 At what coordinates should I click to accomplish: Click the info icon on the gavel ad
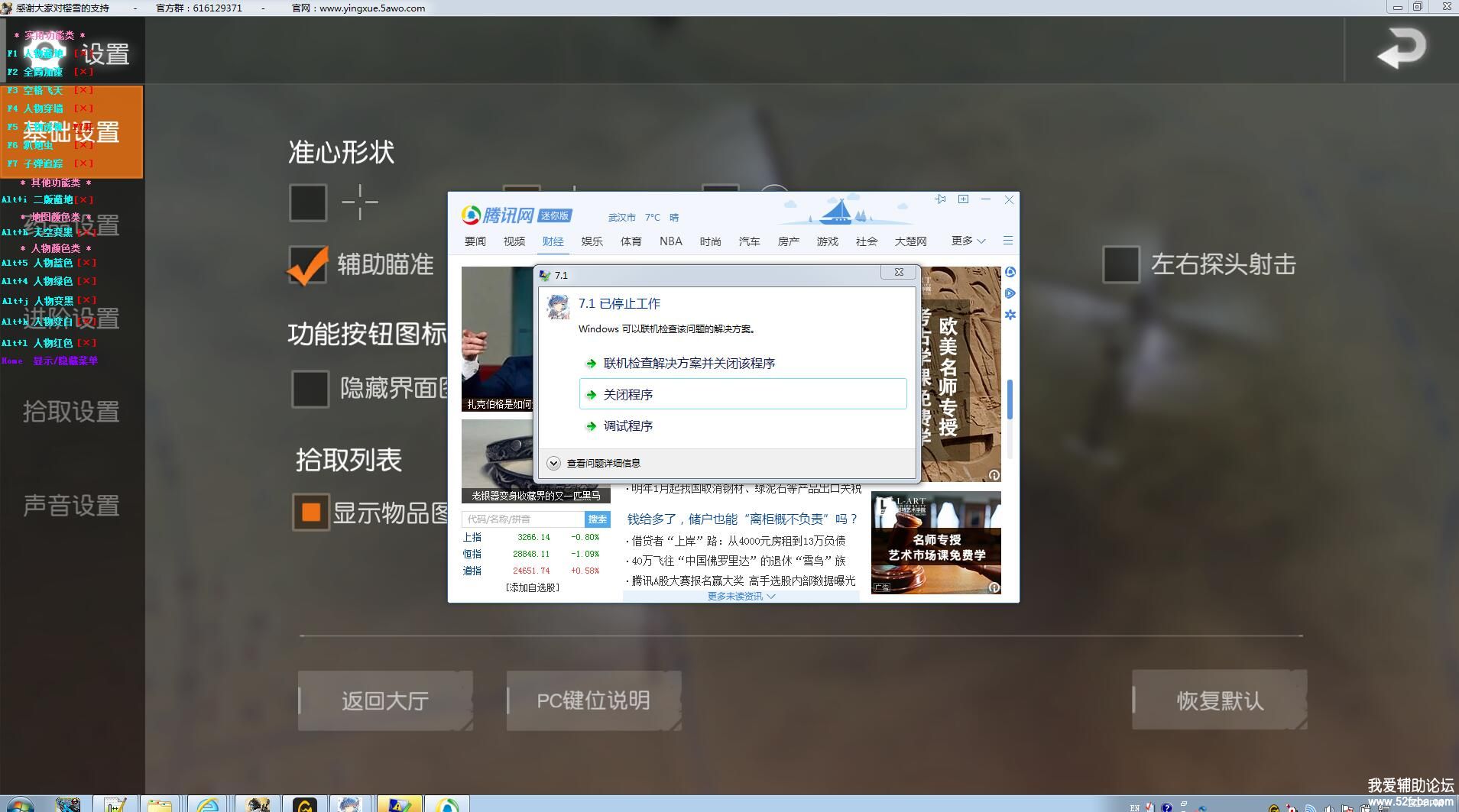click(994, 587)
